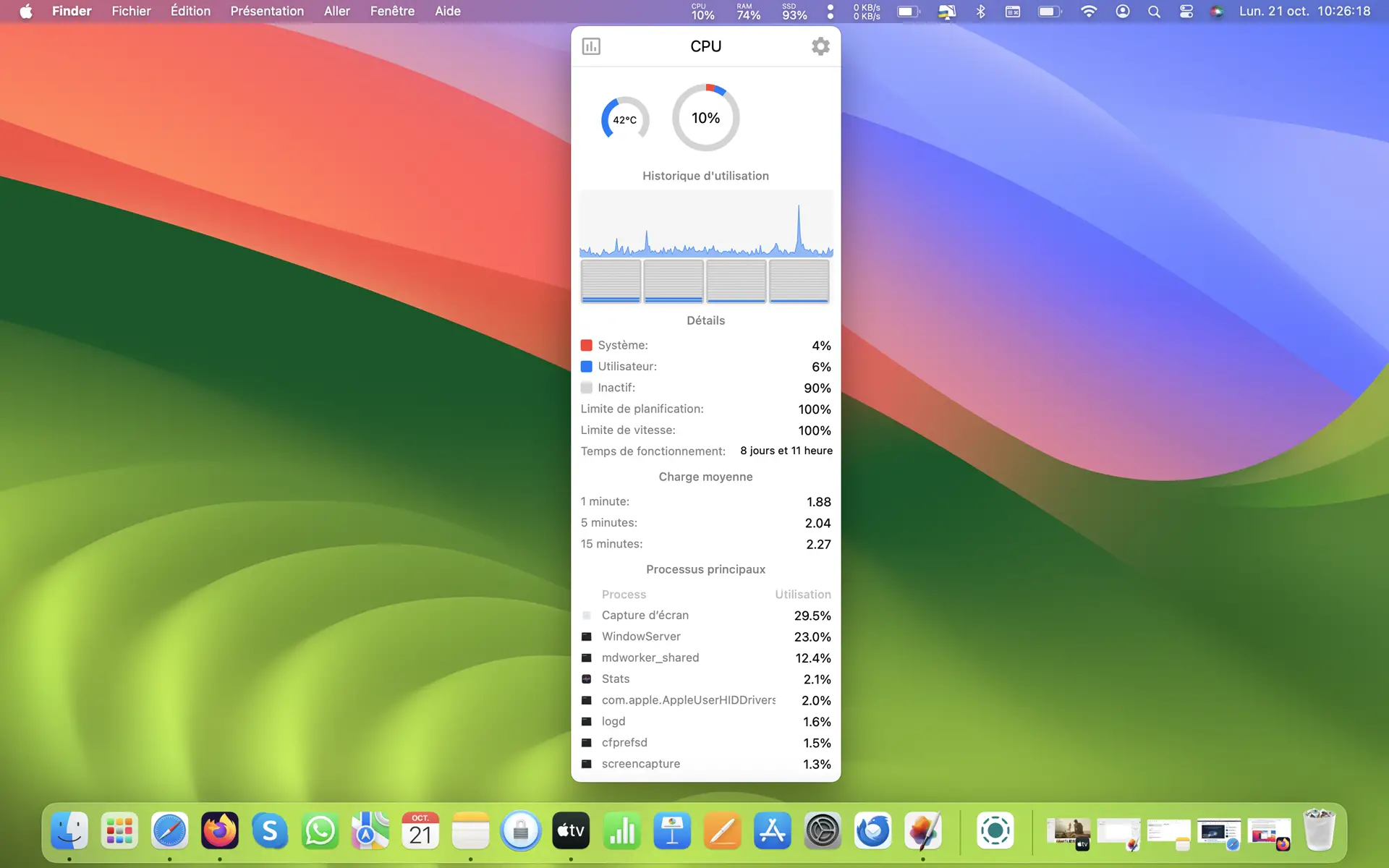Click the CPU stats bar chart icon
Image resolution: width=1389 pixels, height=868 pixels.
591,46
